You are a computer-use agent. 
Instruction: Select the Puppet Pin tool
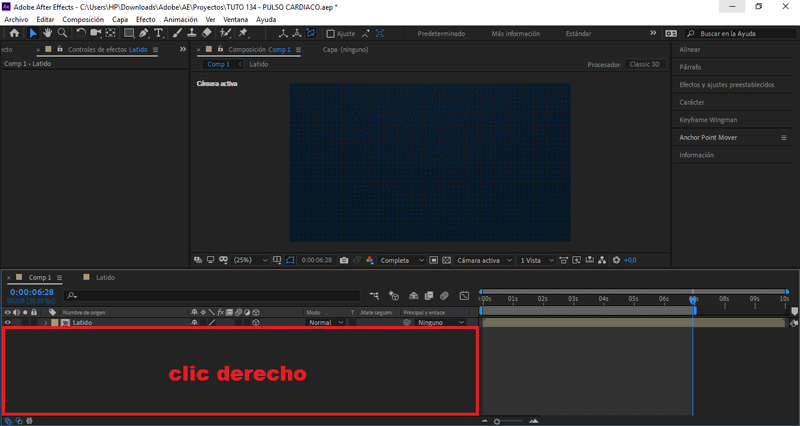[243, 33]
